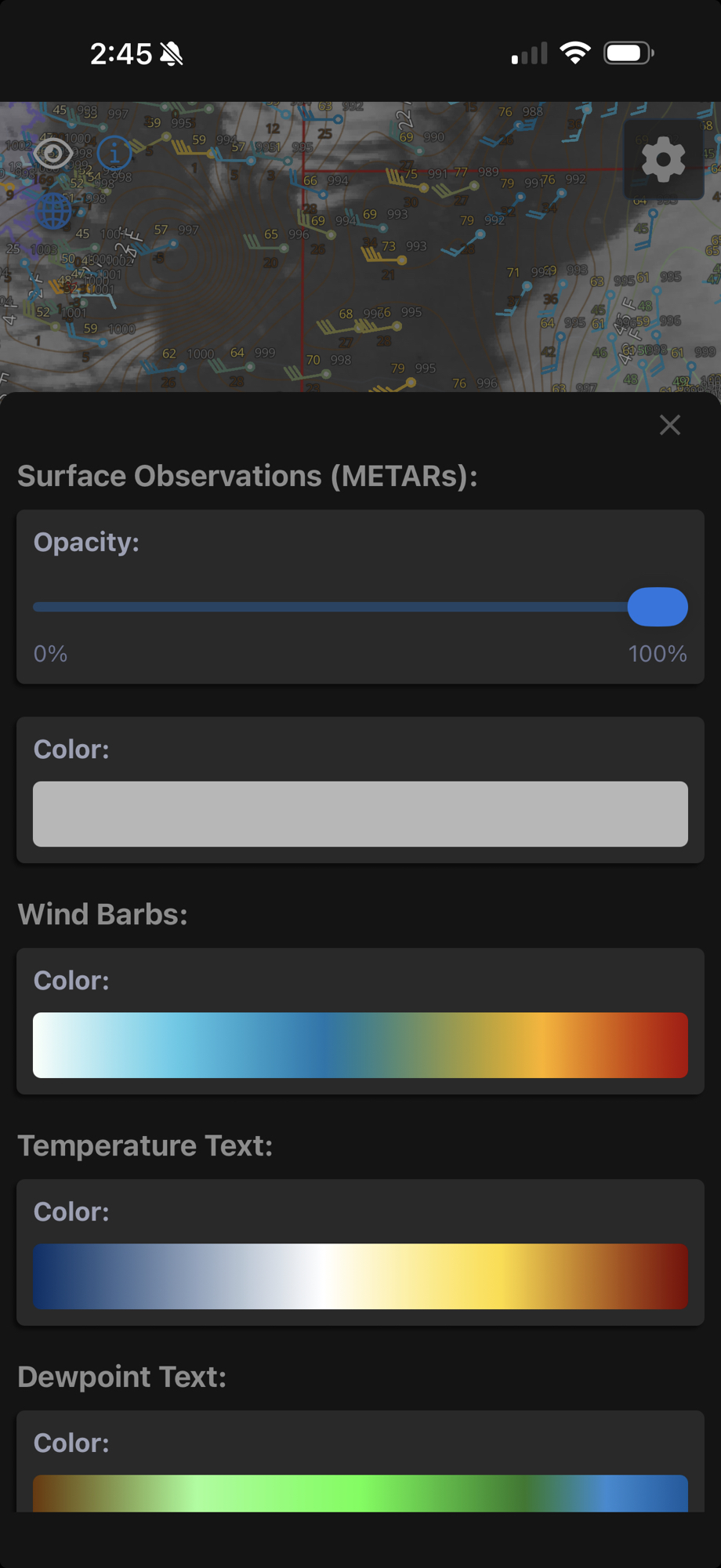Open the Temperature Text color gradient
The image size is (721, 1568).
tap(360, 1276)
